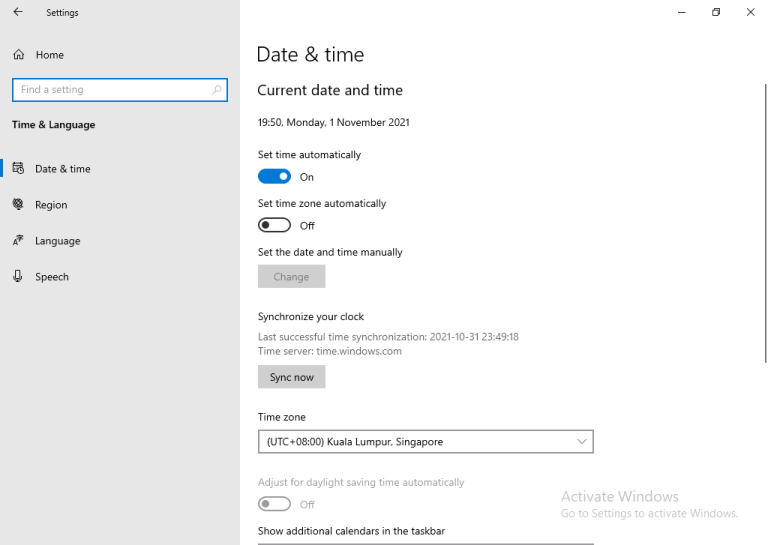The height and width of the screenshot is (545, 768).
Task: Restore down the Settings window
Action: tap(716, 12)
